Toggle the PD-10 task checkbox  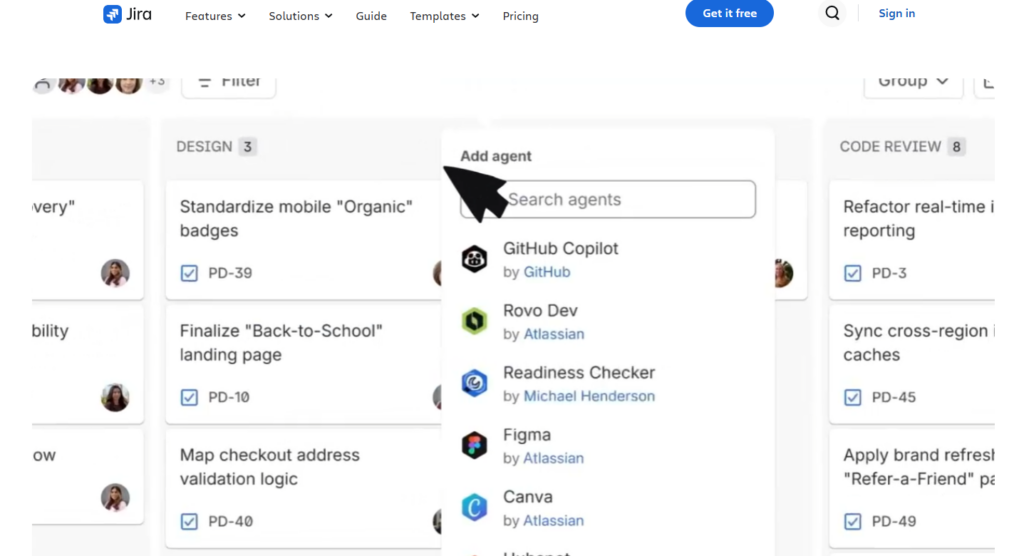[189, 397]
